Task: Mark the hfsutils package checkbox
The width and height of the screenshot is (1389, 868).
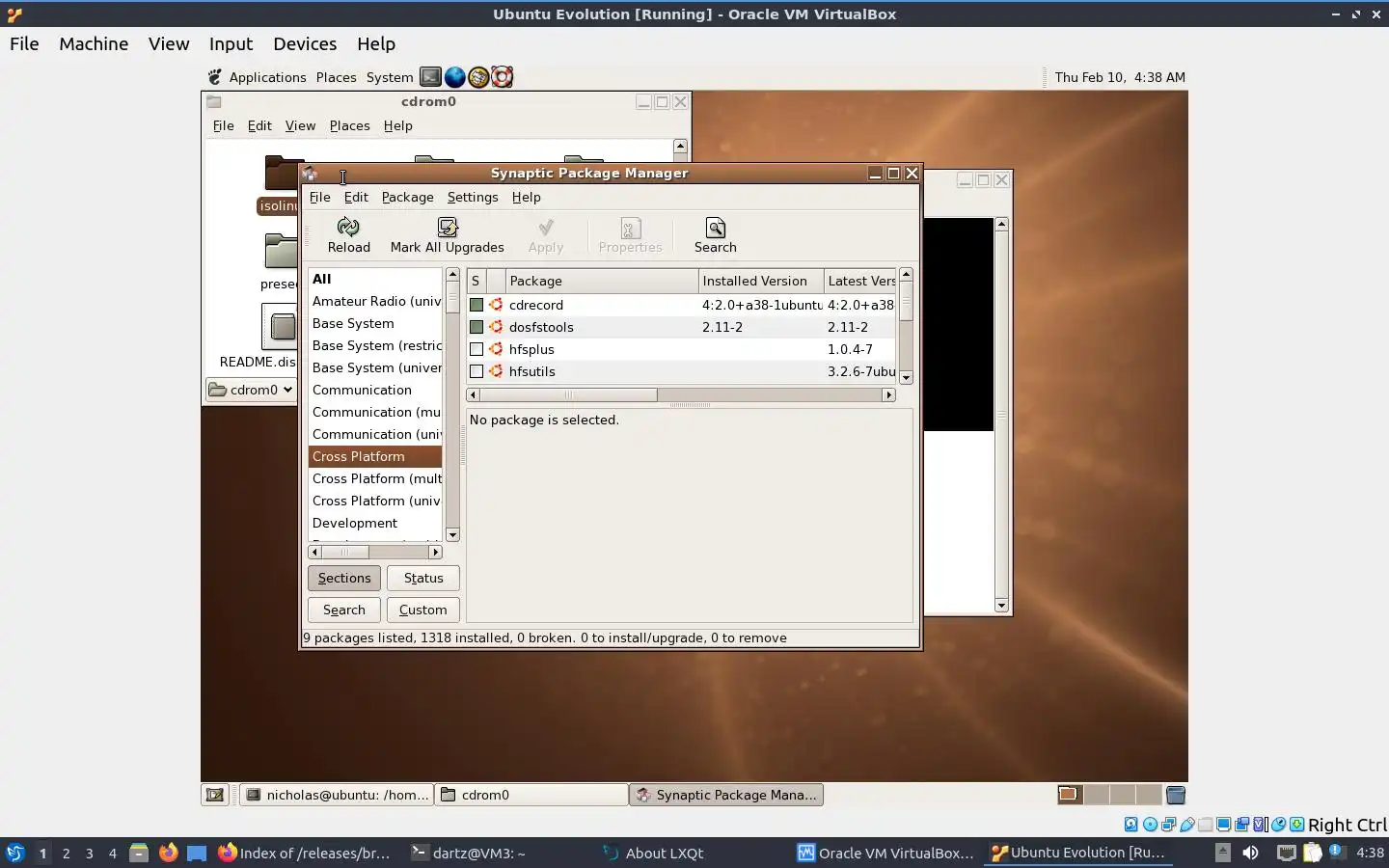Action: point(477,371)
